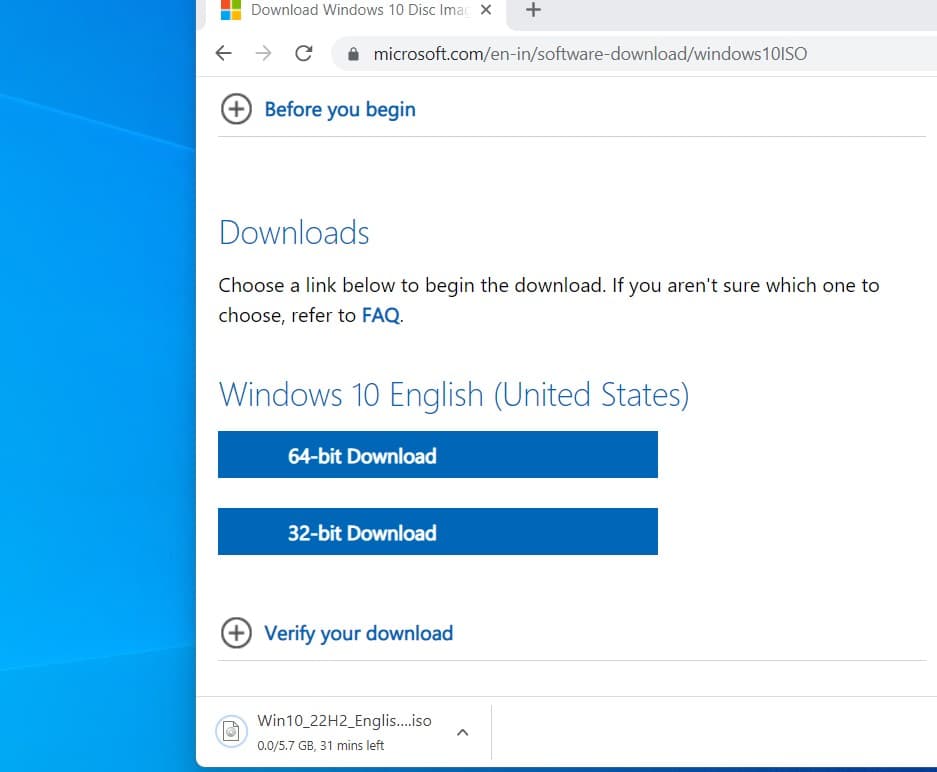Click the ISO file icon in the download bar

(231, 731)
